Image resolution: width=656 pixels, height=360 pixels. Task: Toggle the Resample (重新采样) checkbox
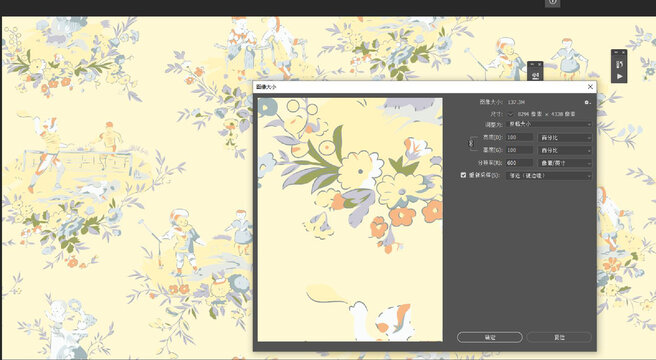[463, 175]
